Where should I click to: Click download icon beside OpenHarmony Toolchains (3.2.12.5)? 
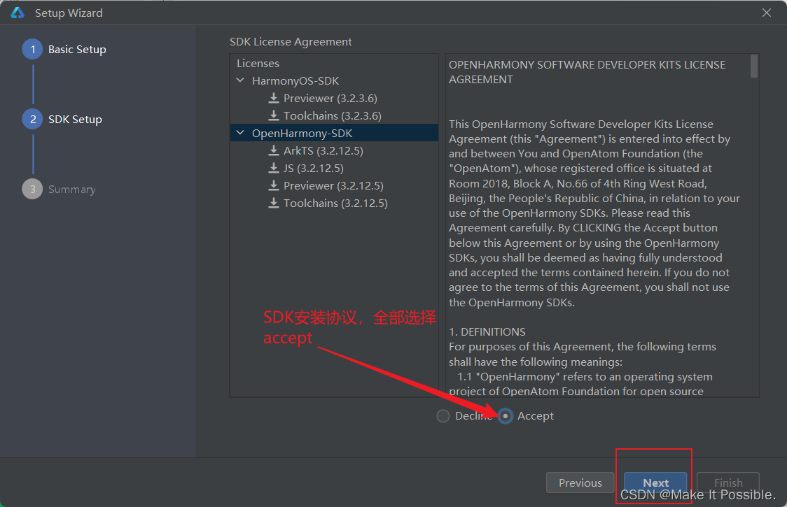(x=274, y=203)
